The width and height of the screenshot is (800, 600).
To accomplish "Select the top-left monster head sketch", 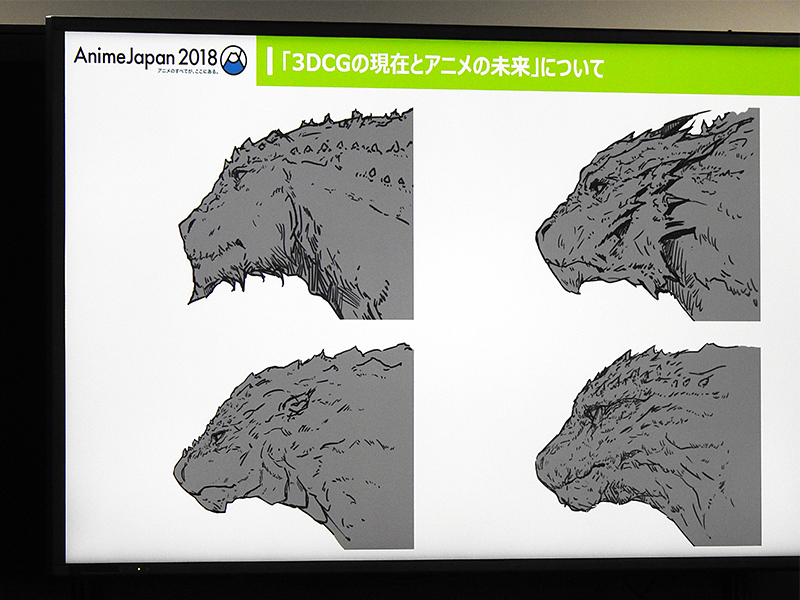I will [x=295, y=214].
